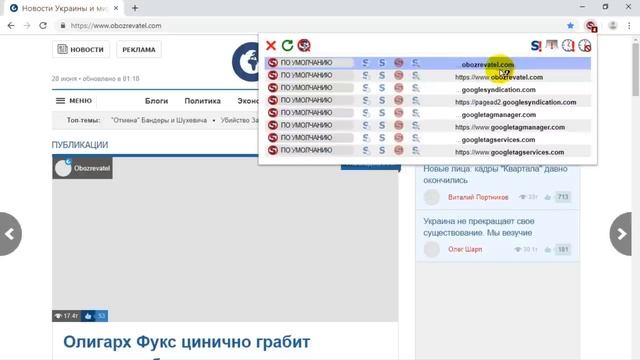Click the https://pagead2.googlesyndication.com entry text

tap(516, 102)
